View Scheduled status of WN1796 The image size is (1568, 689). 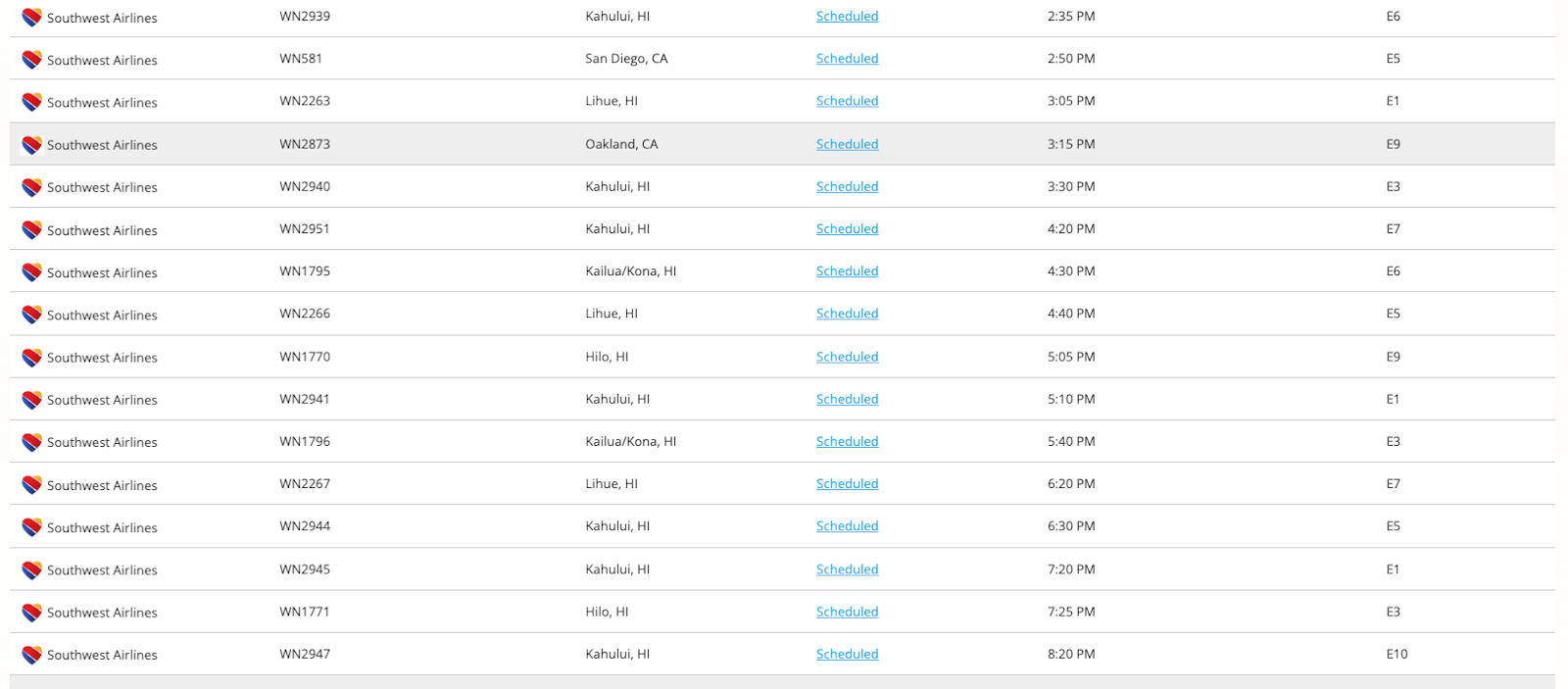[847, 442]
